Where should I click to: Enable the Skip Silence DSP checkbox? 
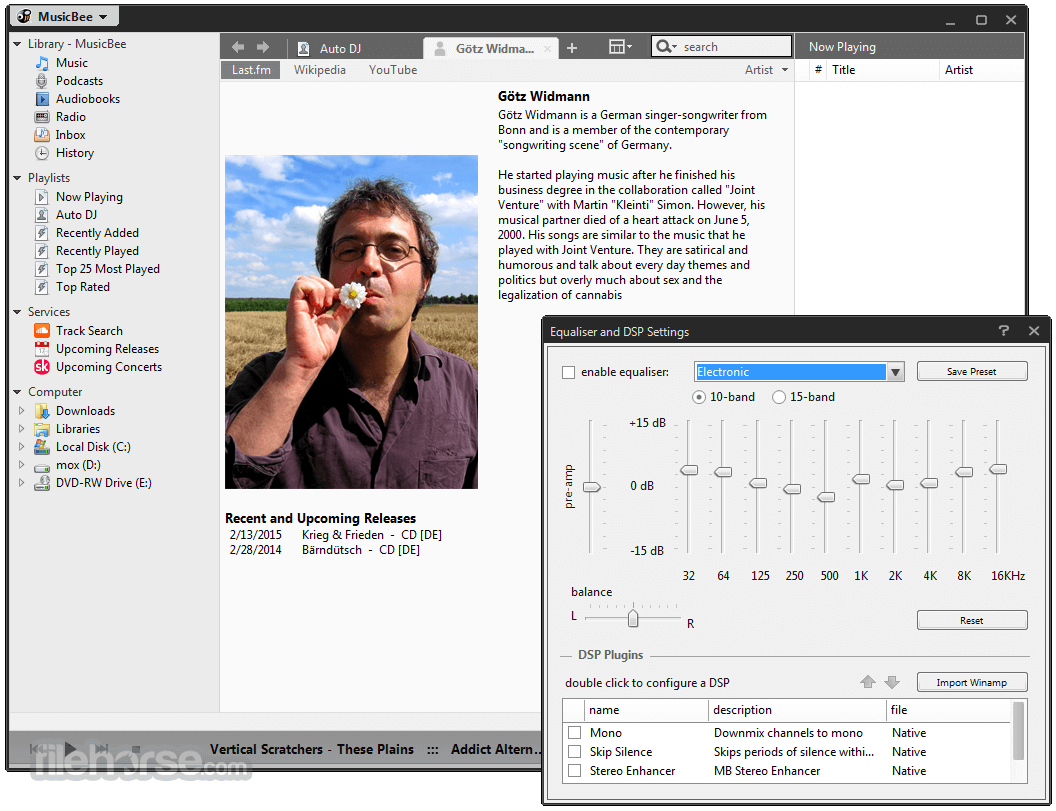click(574, 751)
